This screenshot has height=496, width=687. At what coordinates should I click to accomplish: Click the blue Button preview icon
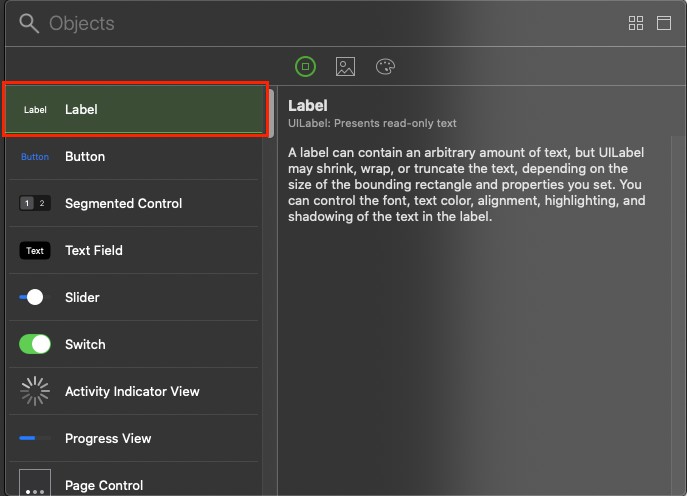pyautogui.click(x=35, y=157)
